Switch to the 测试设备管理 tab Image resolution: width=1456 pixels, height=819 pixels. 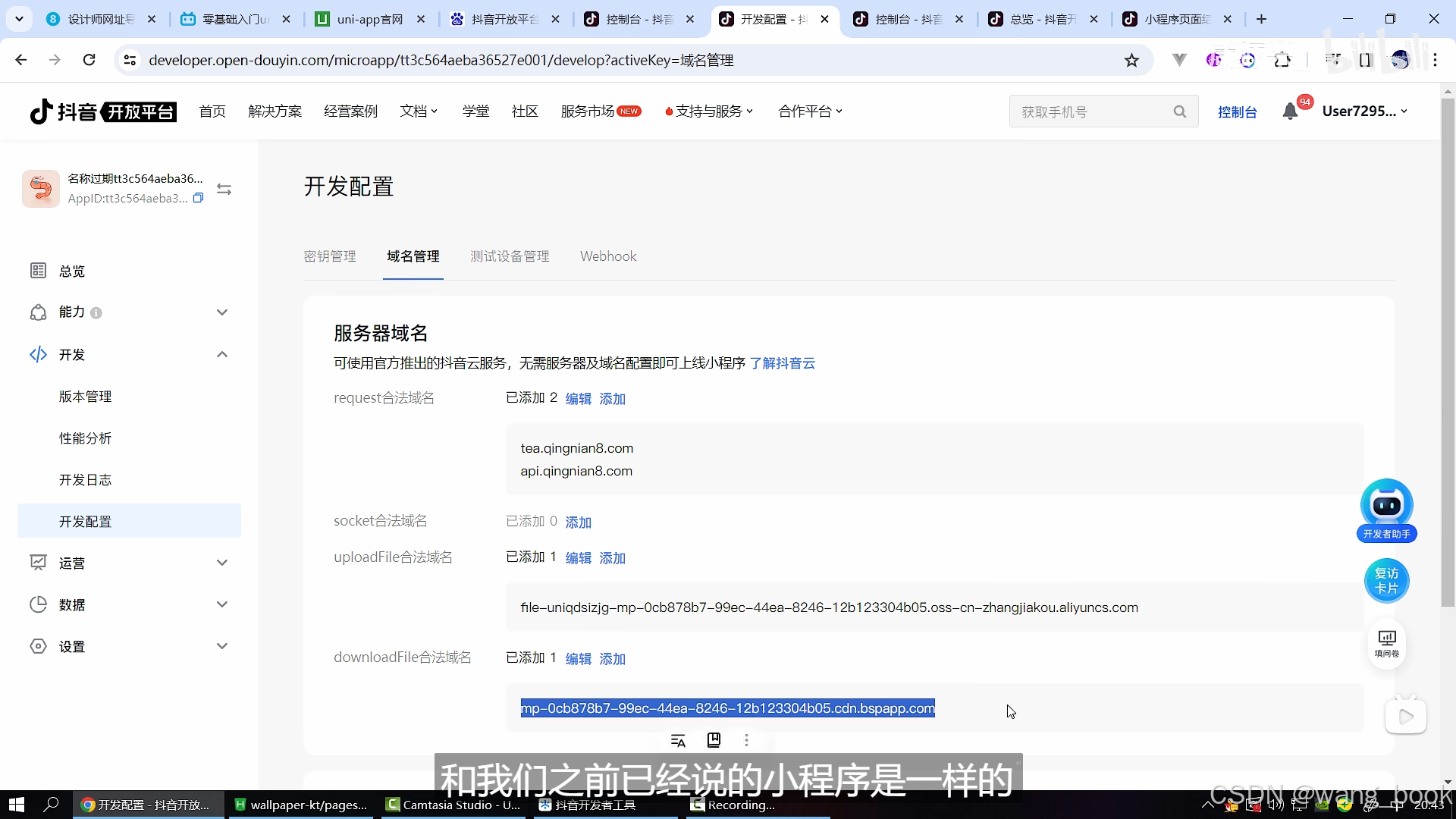tap(510, 256)
